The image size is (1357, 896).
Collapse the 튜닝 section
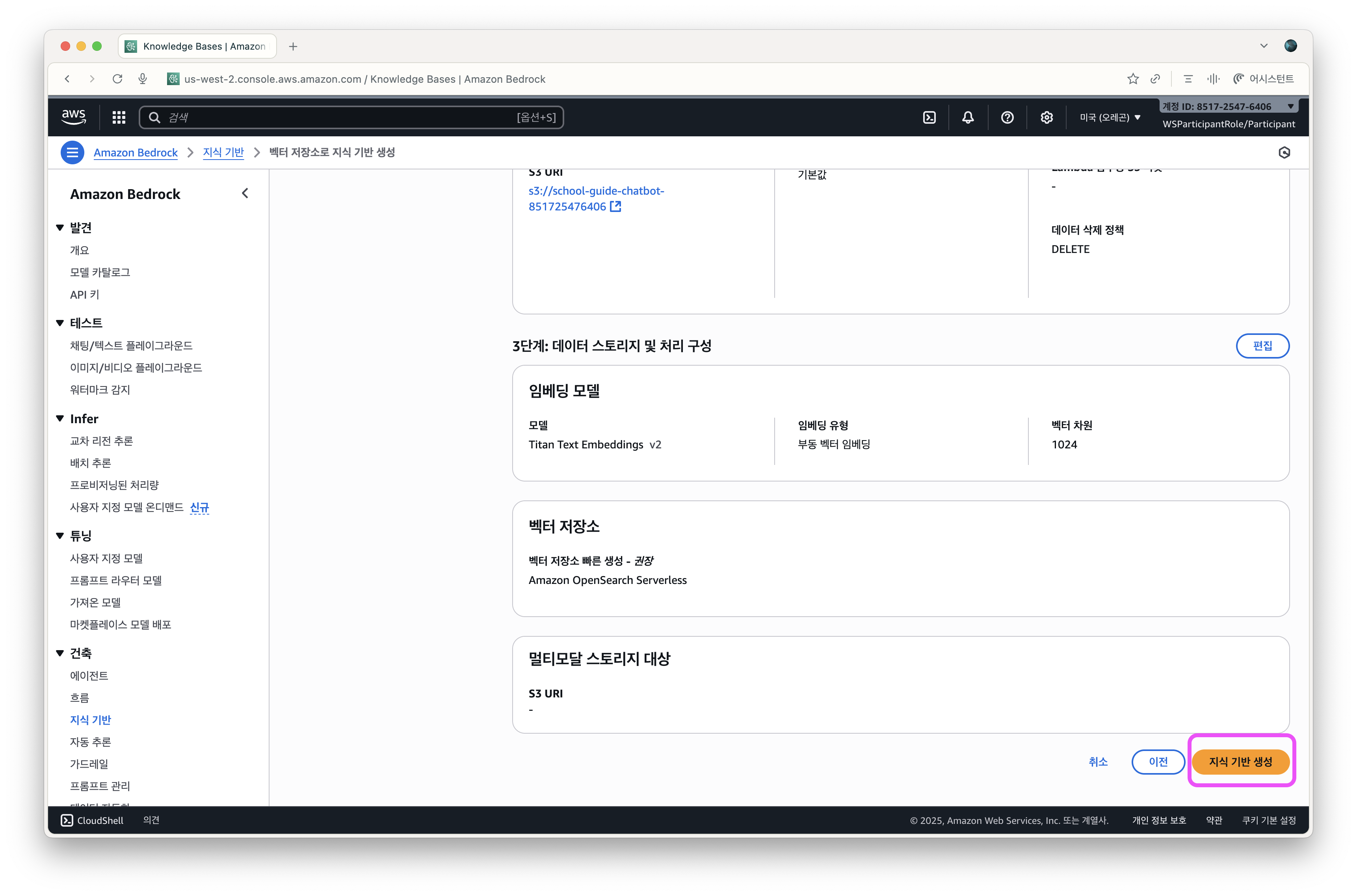(60, 535)
